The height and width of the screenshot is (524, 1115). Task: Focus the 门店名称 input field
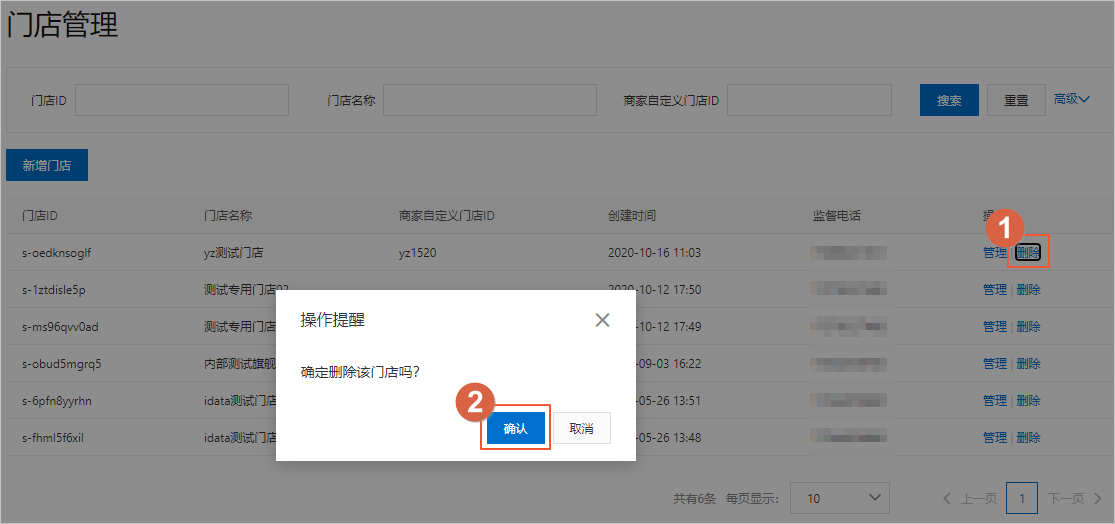point(490,100)
